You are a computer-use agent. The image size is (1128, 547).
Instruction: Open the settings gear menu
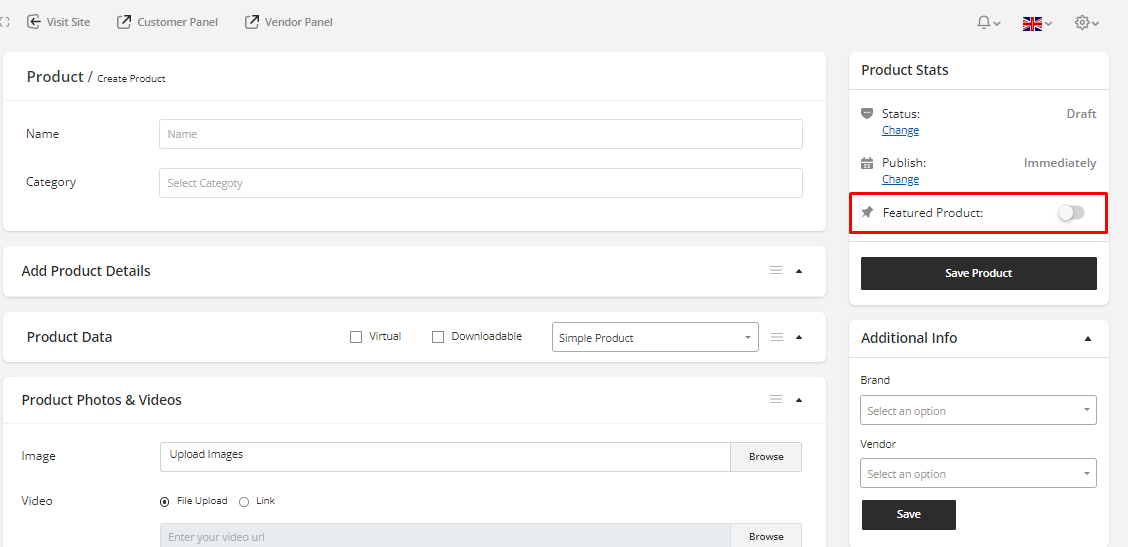click(1085, 23)
